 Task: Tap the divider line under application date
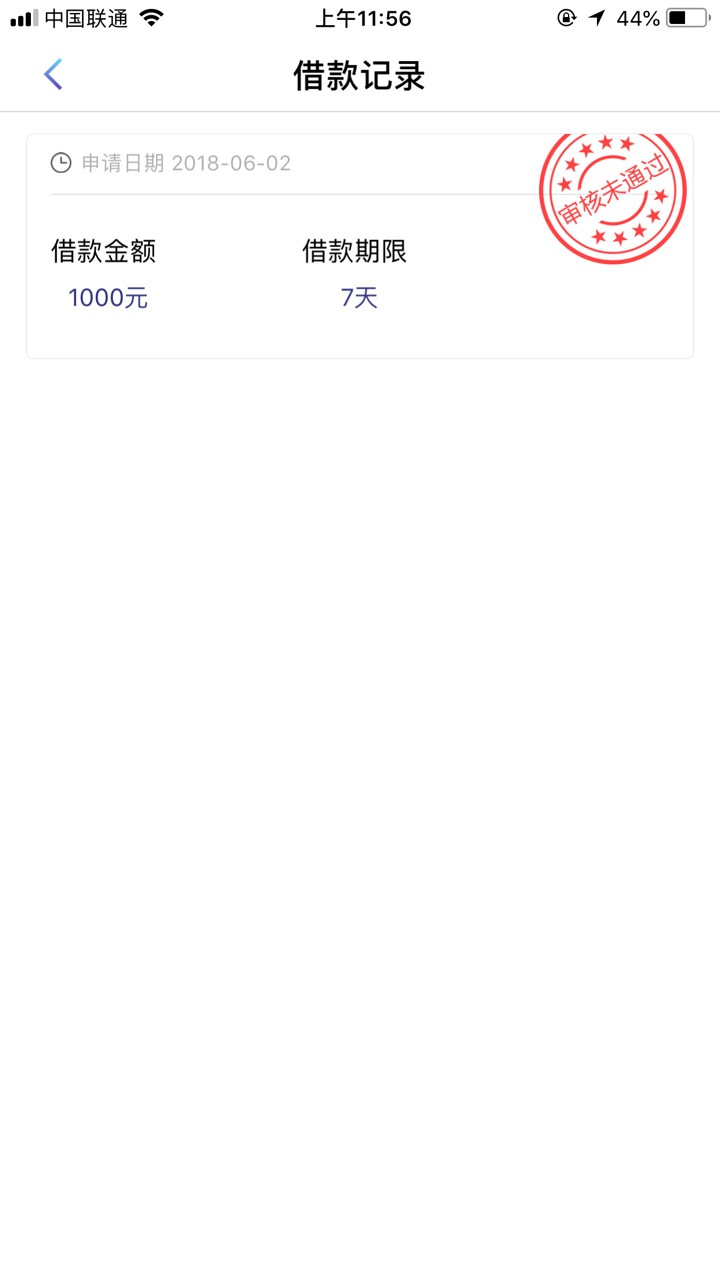point(300,194)
